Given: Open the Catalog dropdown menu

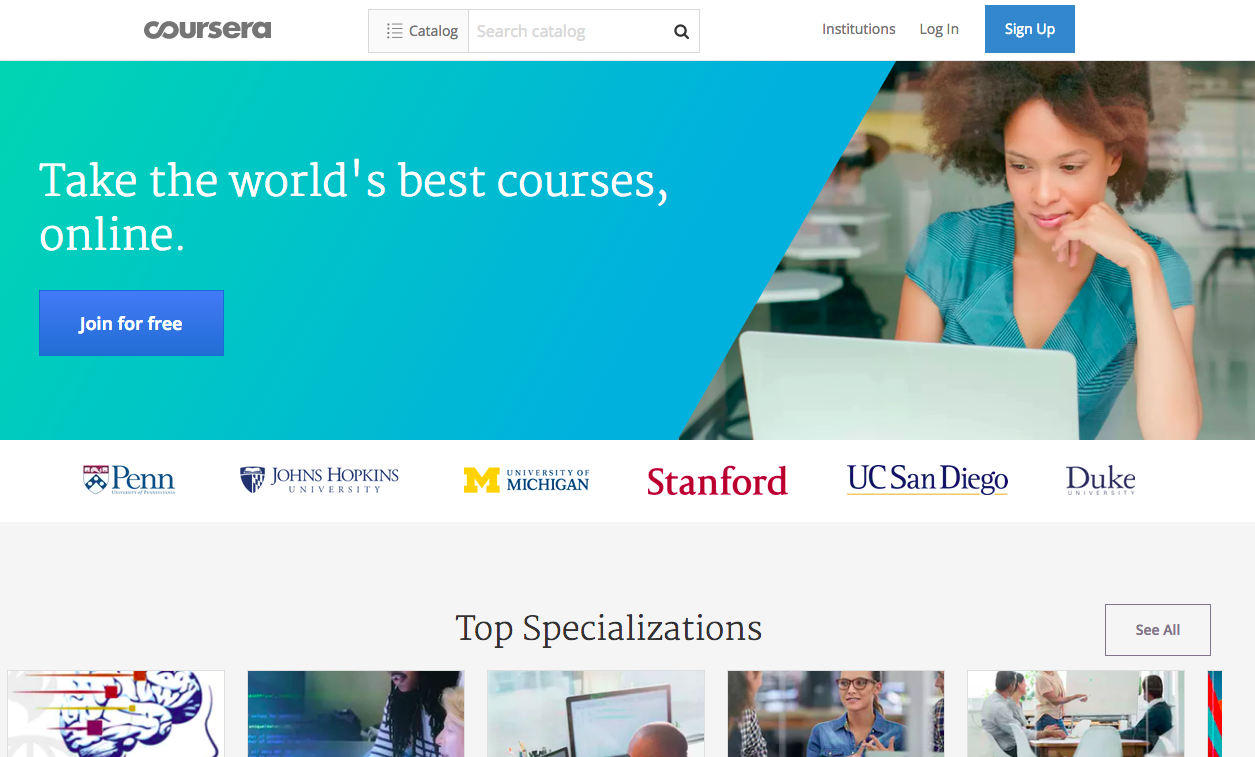Looking at the screenshot, I should [421, 31].
